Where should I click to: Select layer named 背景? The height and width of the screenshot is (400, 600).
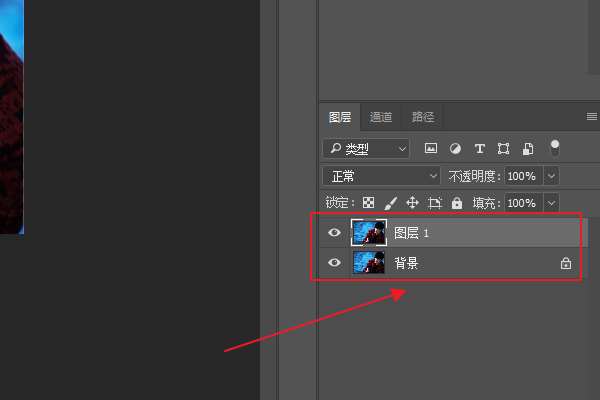(x=406, y=263)
